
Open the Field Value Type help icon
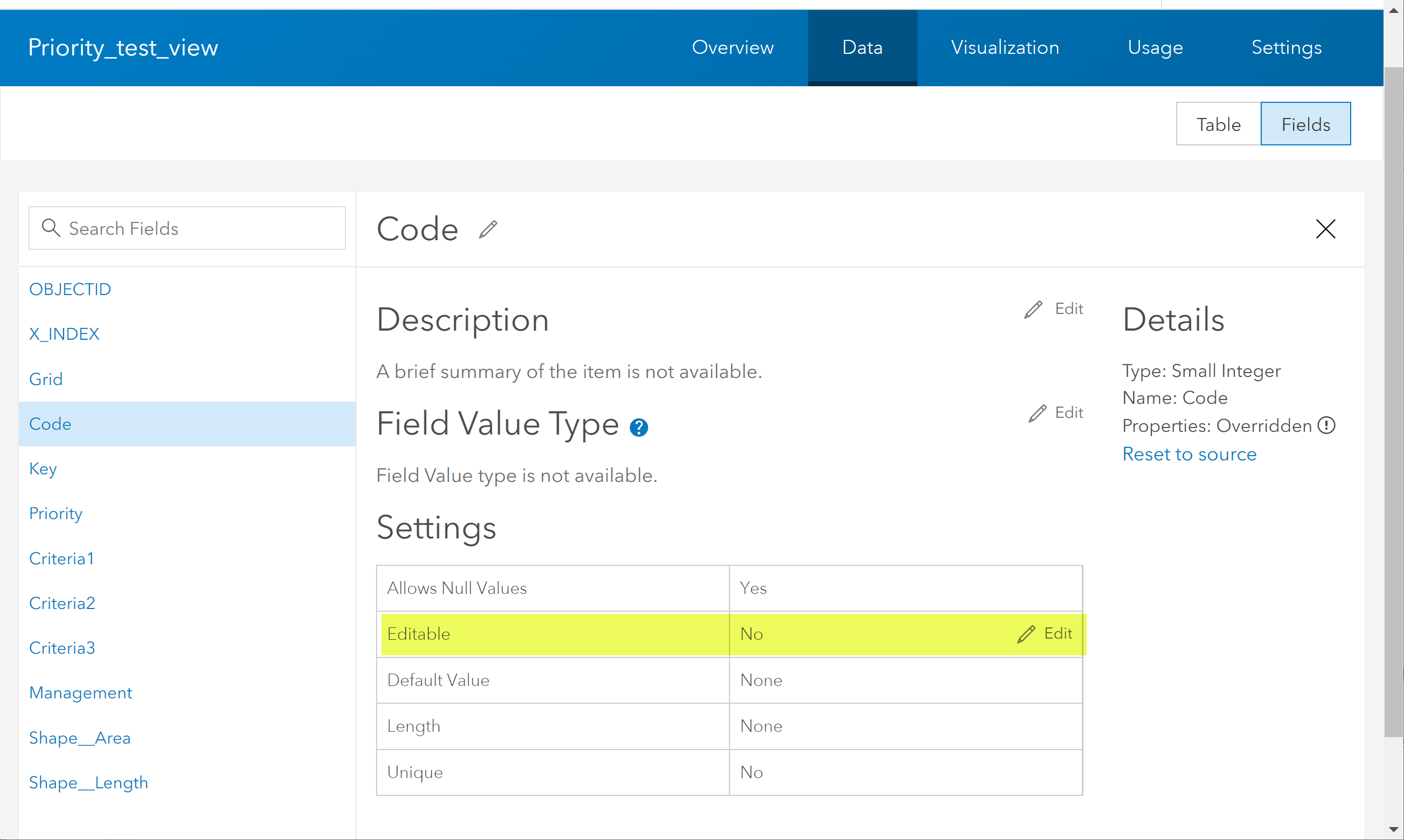[638, 428]
